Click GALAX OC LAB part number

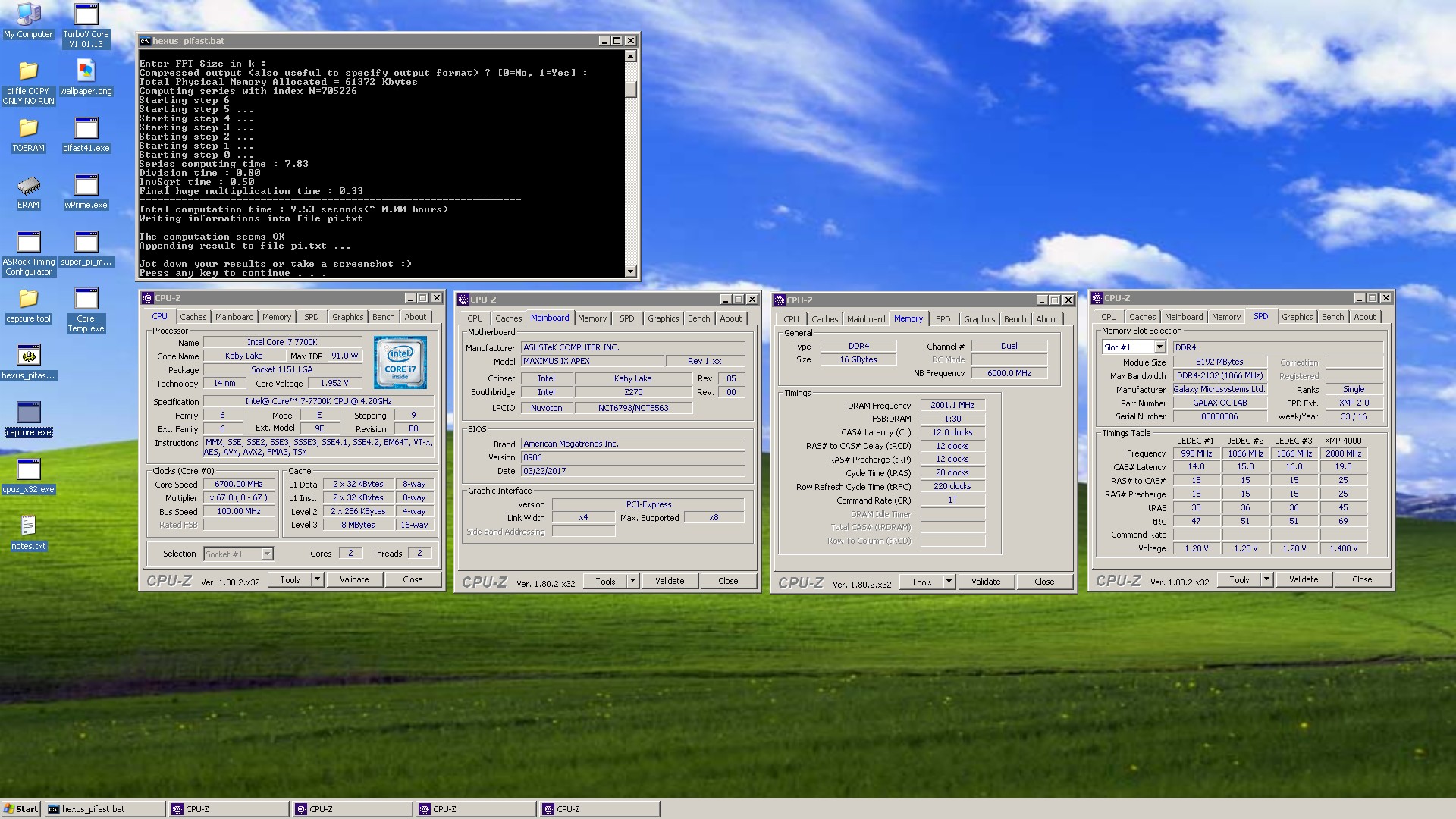tap(1219, 403)
